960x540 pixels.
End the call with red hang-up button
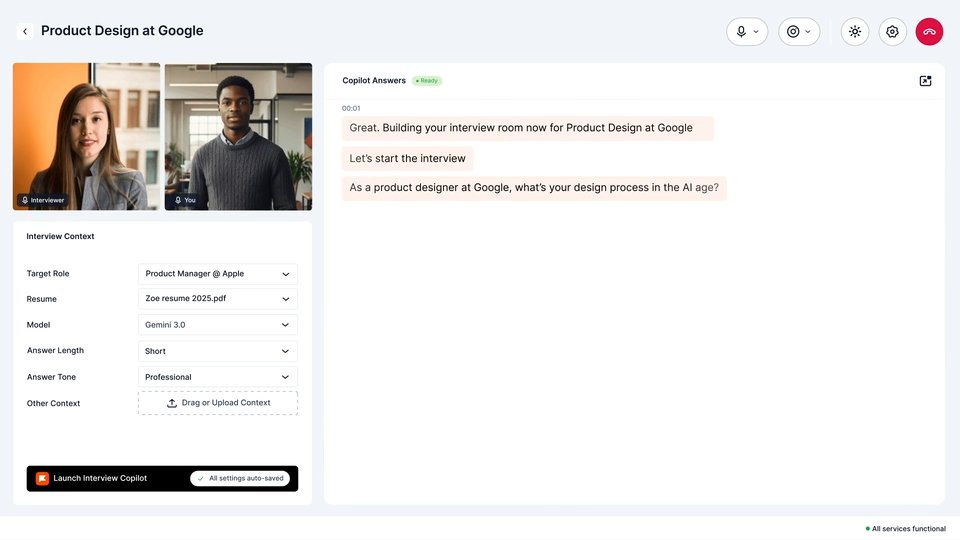pos(929,31)
